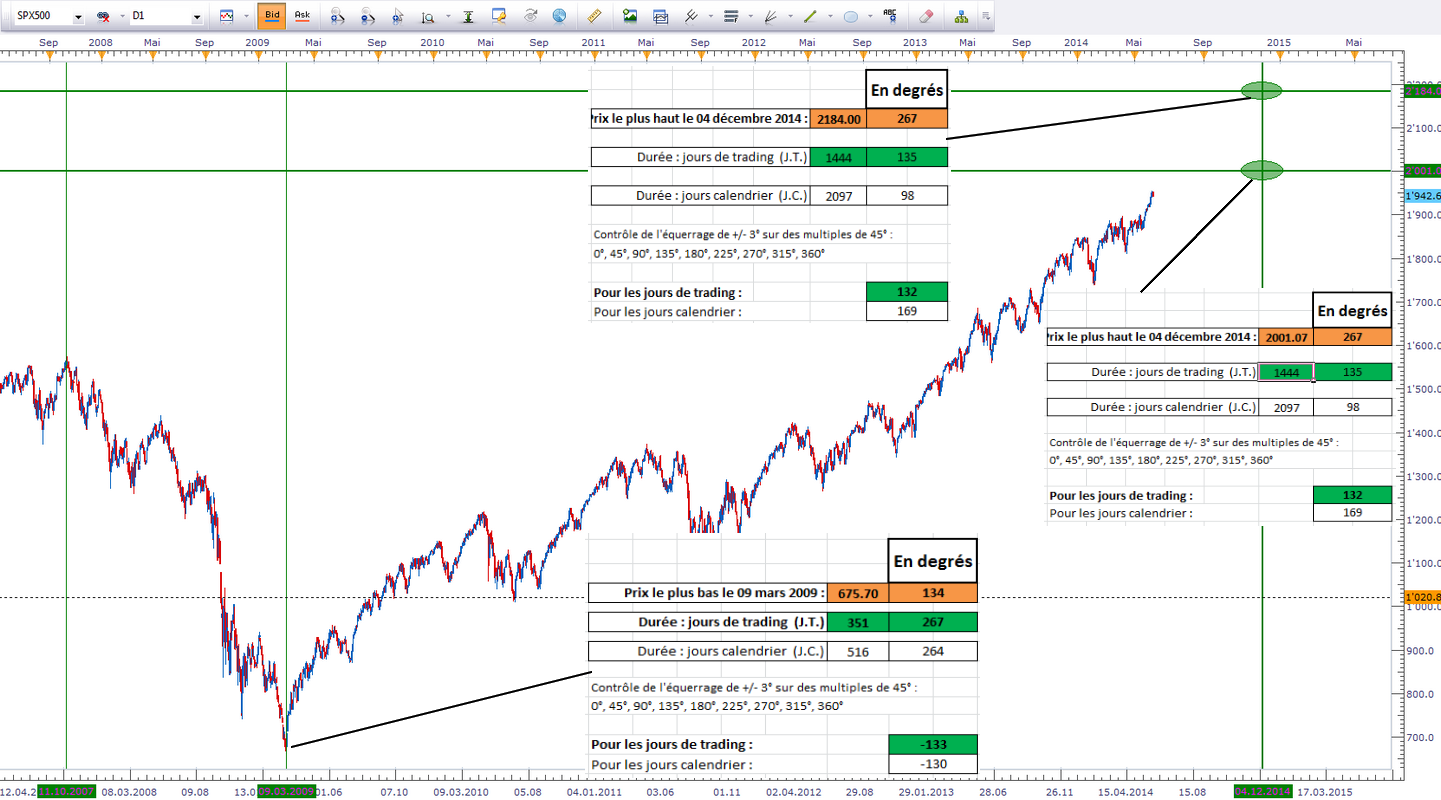The height and width of the screenshot is (800, 1441).
Task: Toggle the Bid price display
Action: pos(271,17)
